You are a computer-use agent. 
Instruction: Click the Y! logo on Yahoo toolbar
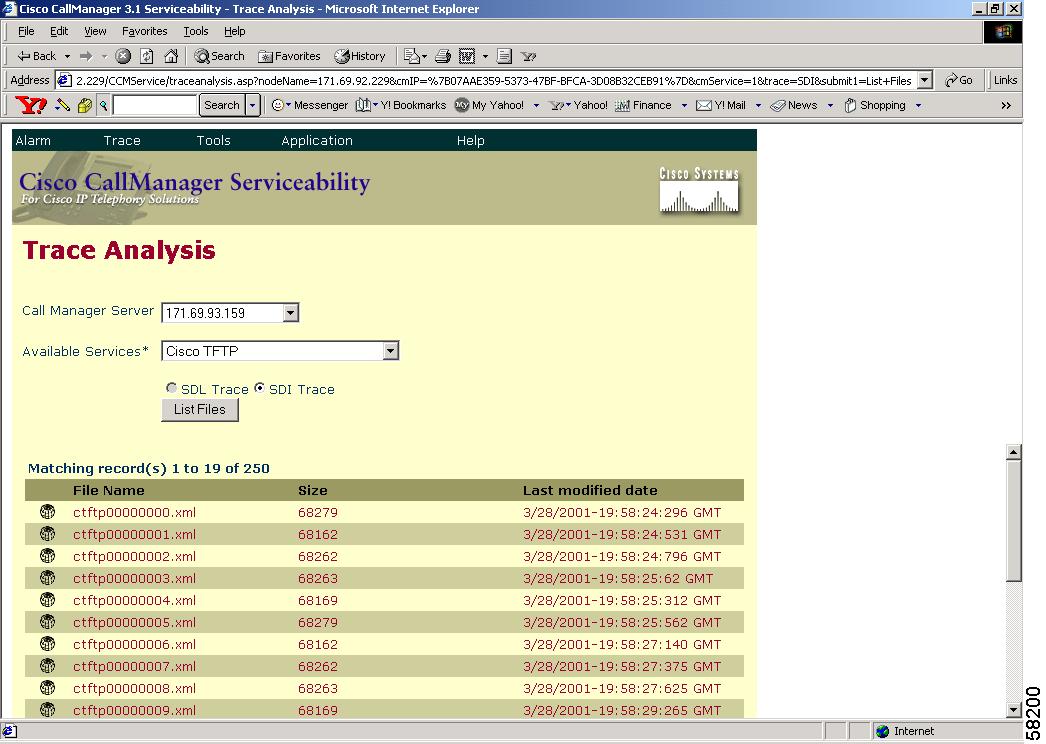tap(31, 105)
